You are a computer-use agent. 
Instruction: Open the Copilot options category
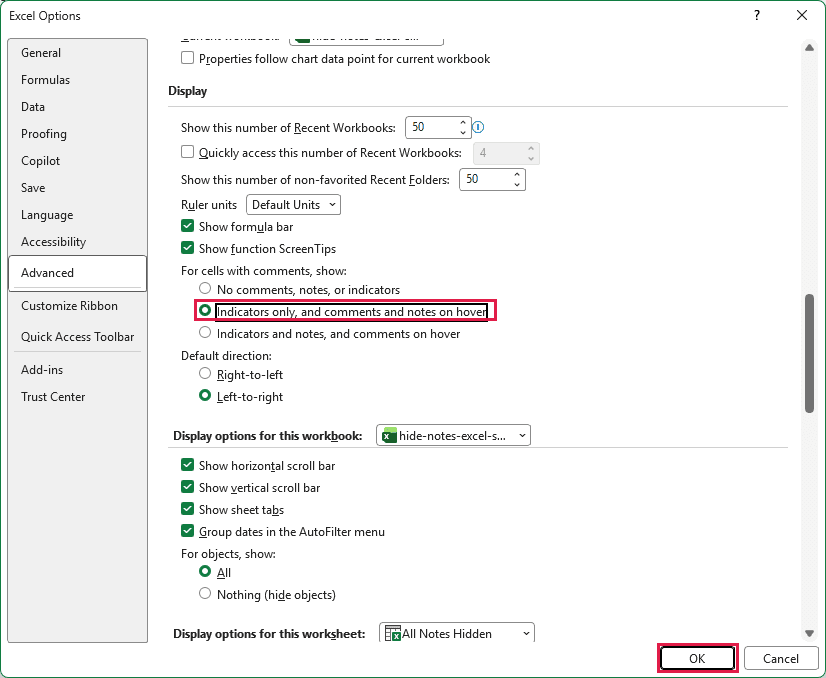pyautogui.click(x=77, y=161)
